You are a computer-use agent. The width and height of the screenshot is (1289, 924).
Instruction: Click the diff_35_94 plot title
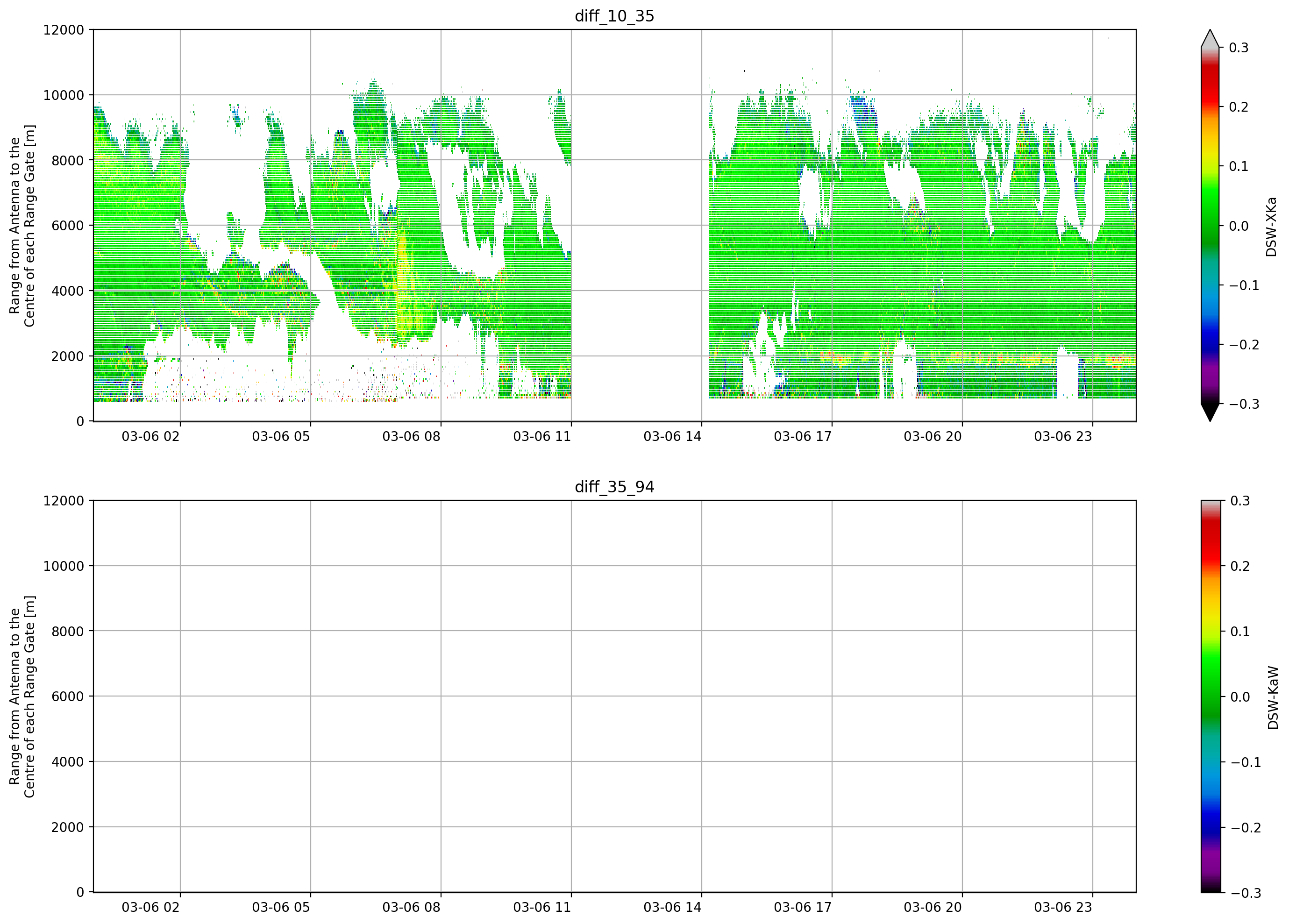click(614, 487)
